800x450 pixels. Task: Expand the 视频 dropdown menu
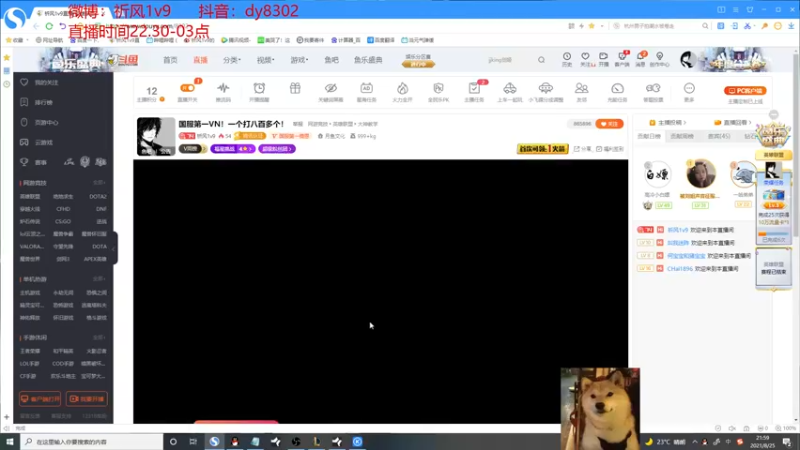click(x=265, y=60)
